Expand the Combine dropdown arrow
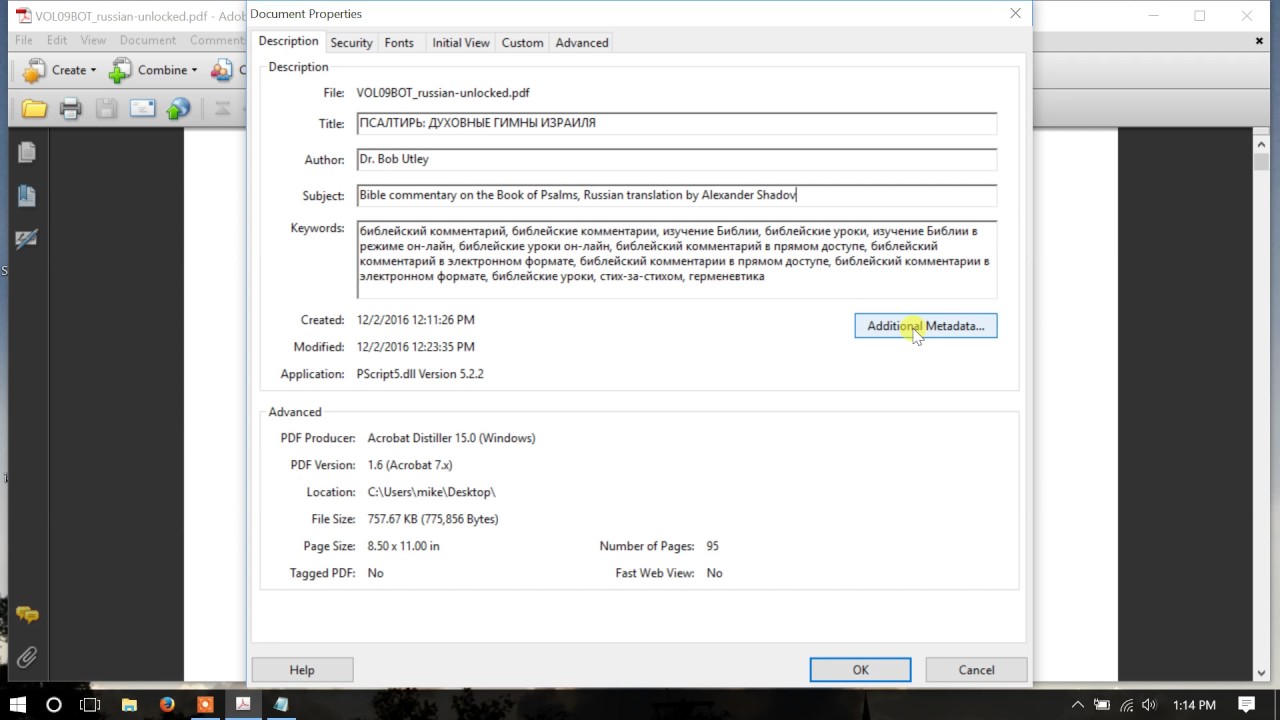Viewport: 1280px width, 720px height. tap(194, 70)
